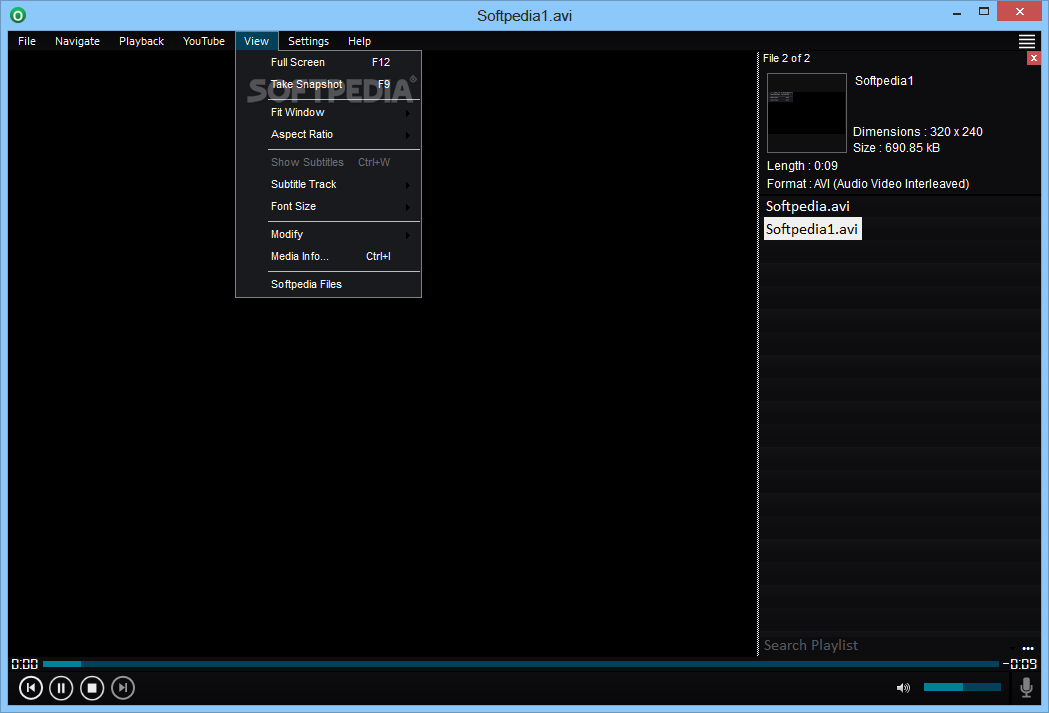Screen dimensions: 1049x713
Task: Choose Softpedia Files menu entry
Action: point(328,284)
